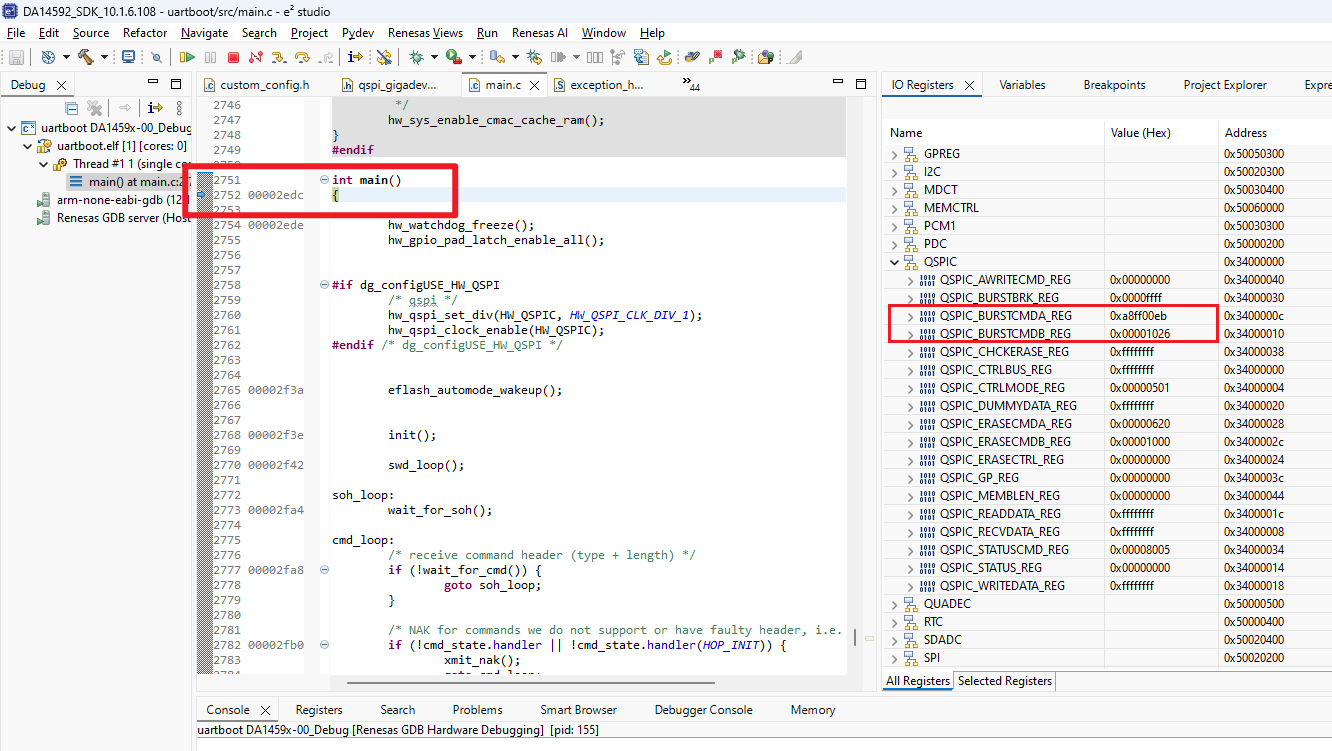Viewport: 1332px width, 751px height.
Task: Collapse the int main() code fold
Action: click(x=324, y=180)
